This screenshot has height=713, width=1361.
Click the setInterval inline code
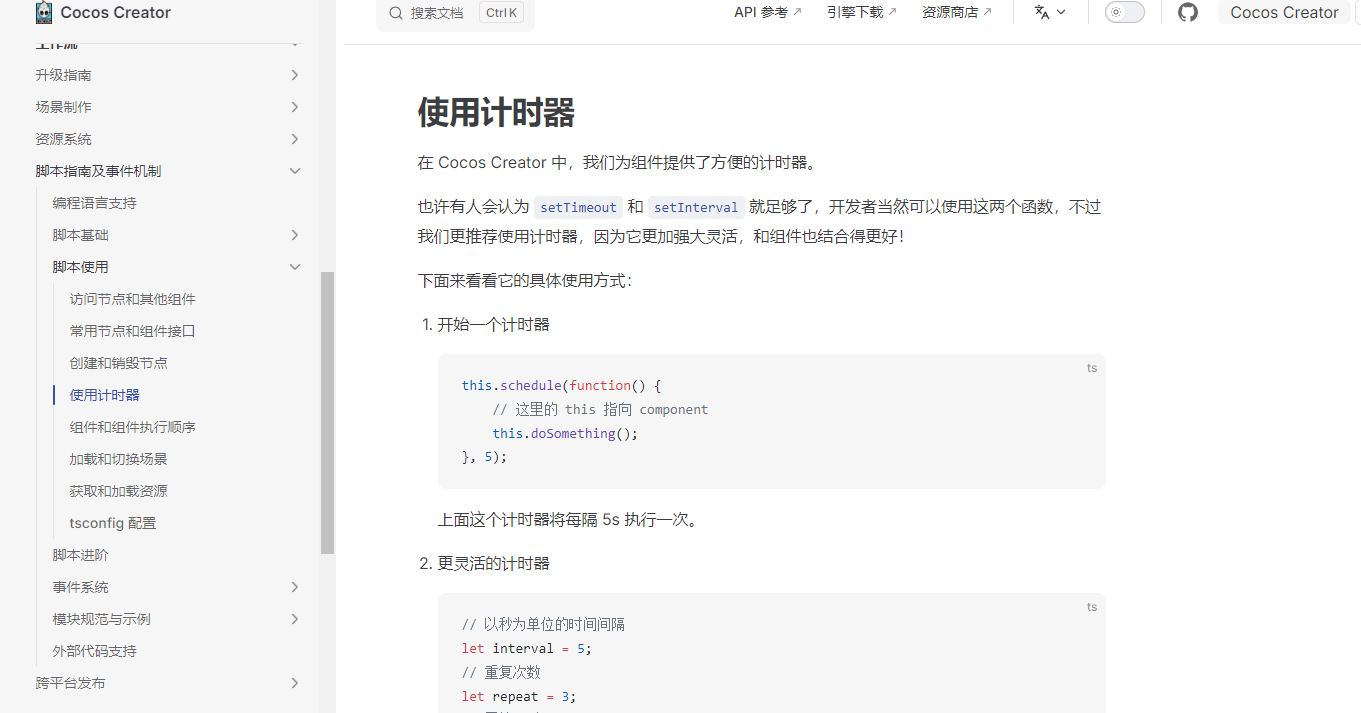(696, 207)
